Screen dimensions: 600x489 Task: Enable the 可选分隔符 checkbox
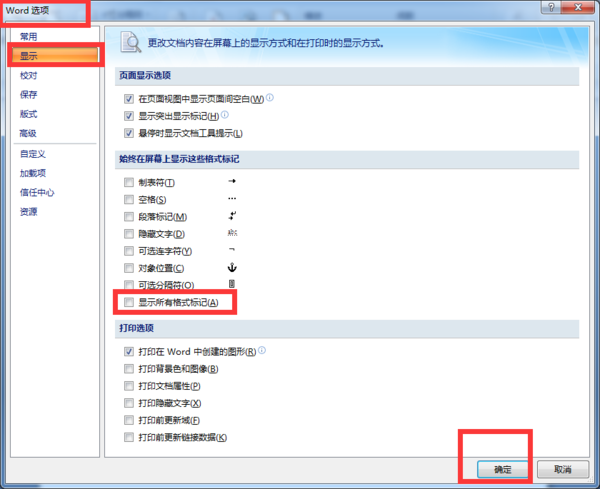[x=129, y=285]
